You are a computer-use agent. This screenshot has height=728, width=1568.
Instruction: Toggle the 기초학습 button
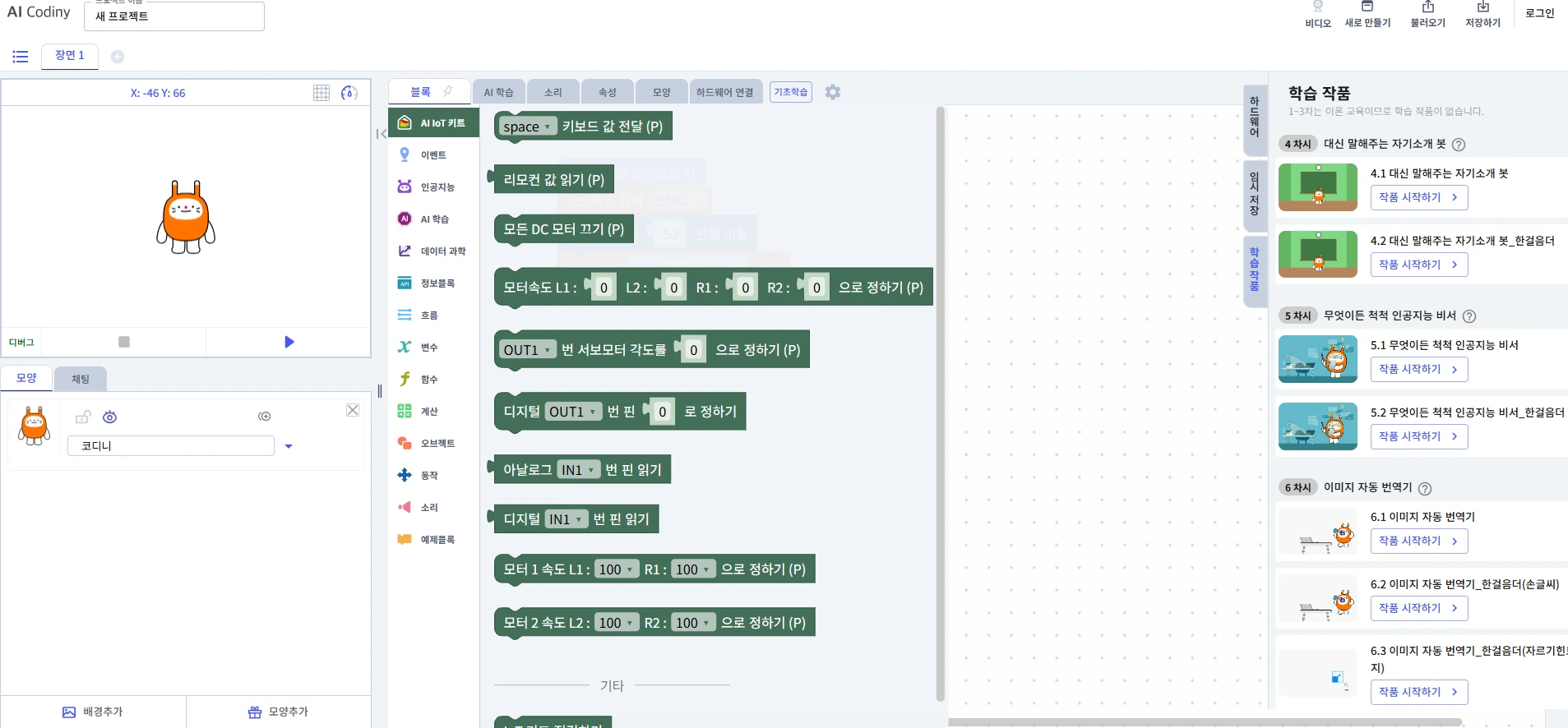(x=791, y=92)
